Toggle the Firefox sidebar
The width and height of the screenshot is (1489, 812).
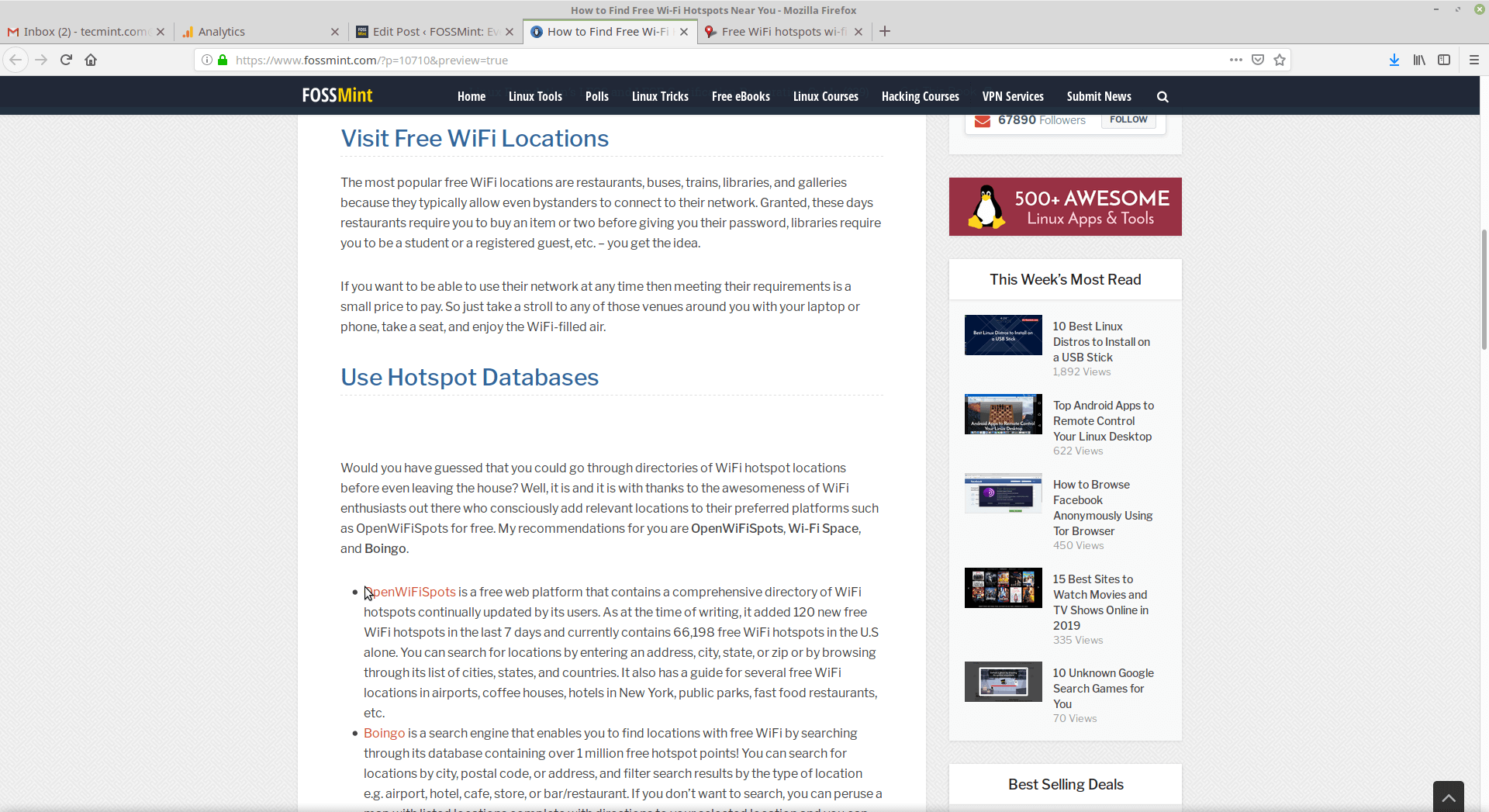tap(1444, 60)
